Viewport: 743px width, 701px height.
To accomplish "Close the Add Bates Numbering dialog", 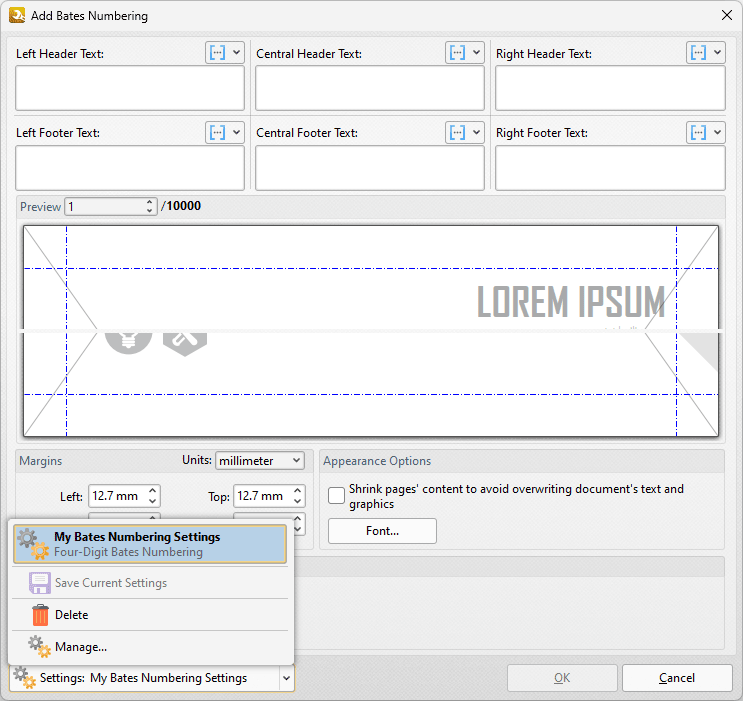I will coord(726,15).
